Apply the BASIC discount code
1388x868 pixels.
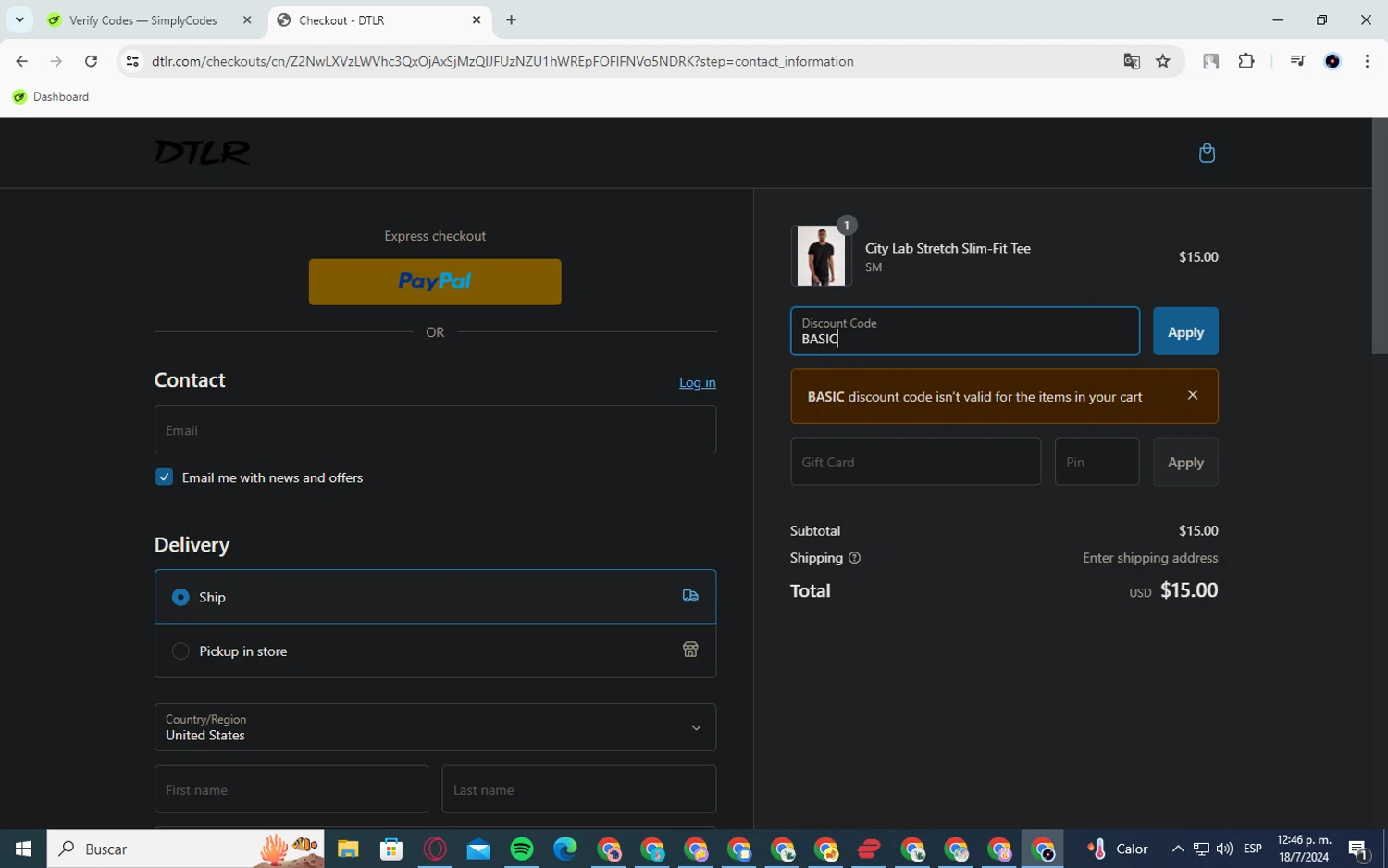[1185, 331]
